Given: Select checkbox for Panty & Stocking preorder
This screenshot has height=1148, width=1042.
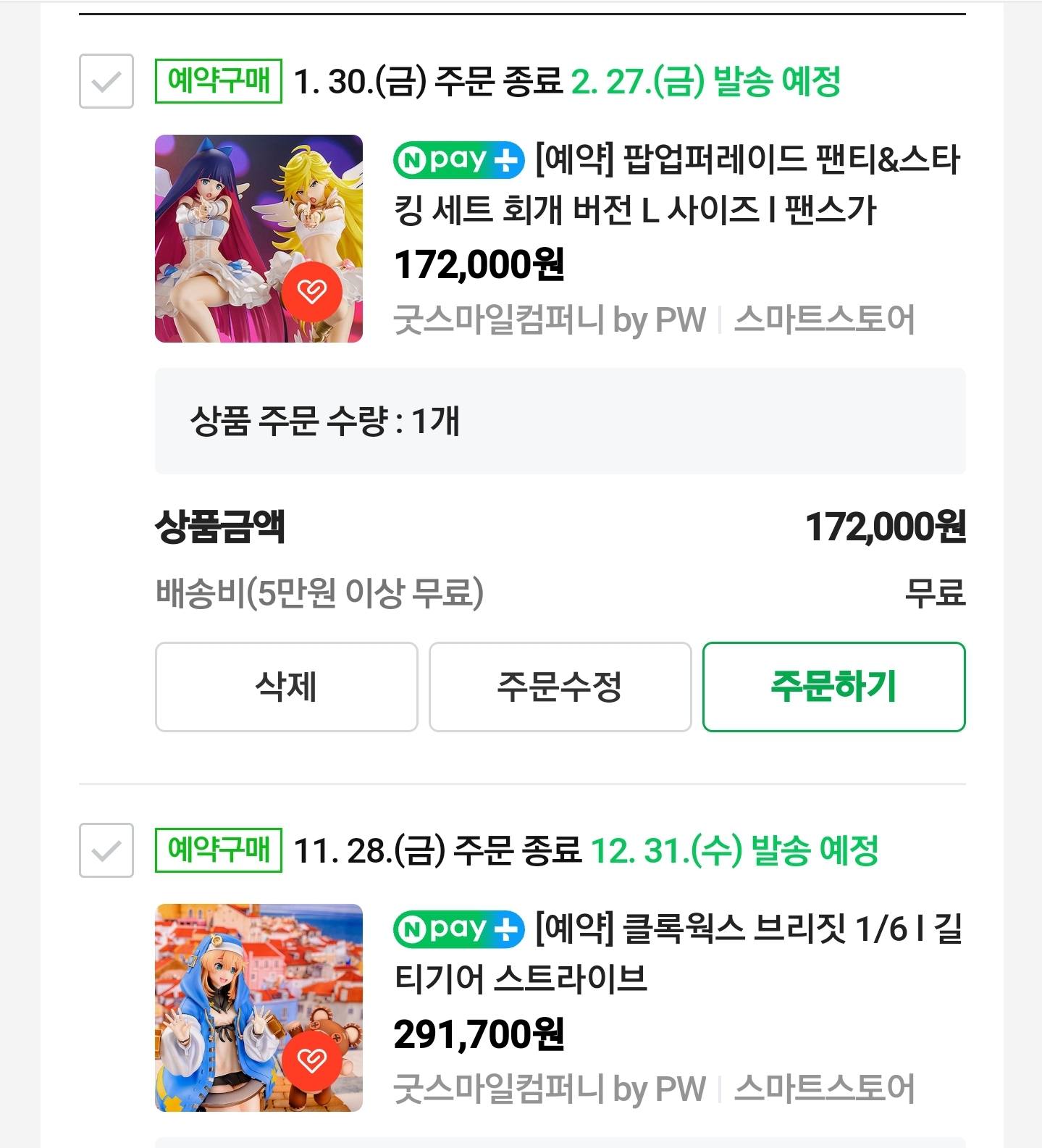Looking at the screenshot, I should (106, 81).
